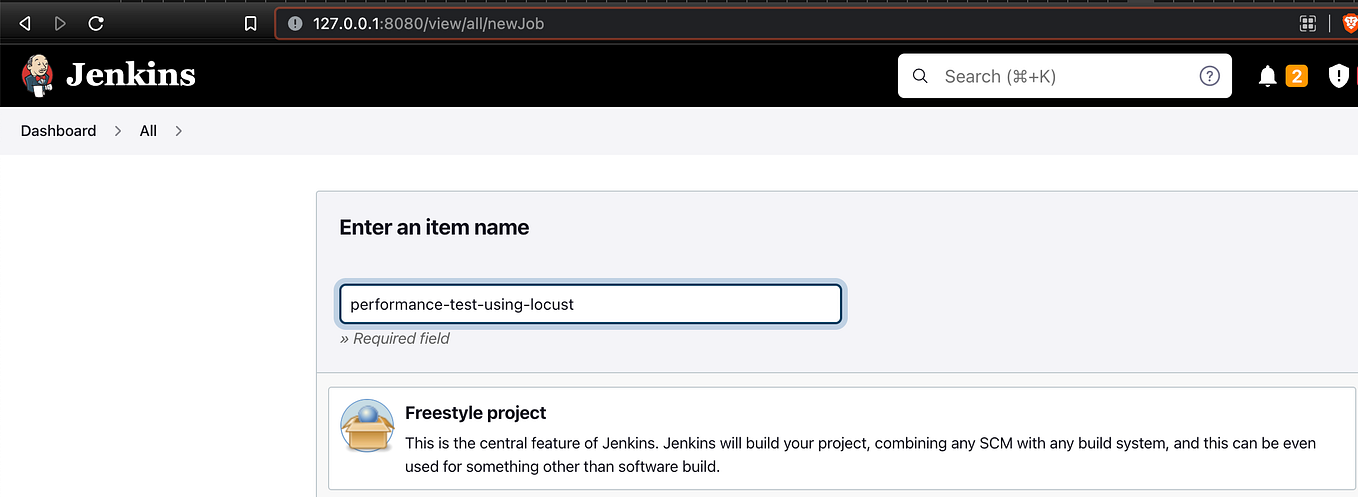Reload the page
Screen dimensions: 1358x497
point(96,23)
